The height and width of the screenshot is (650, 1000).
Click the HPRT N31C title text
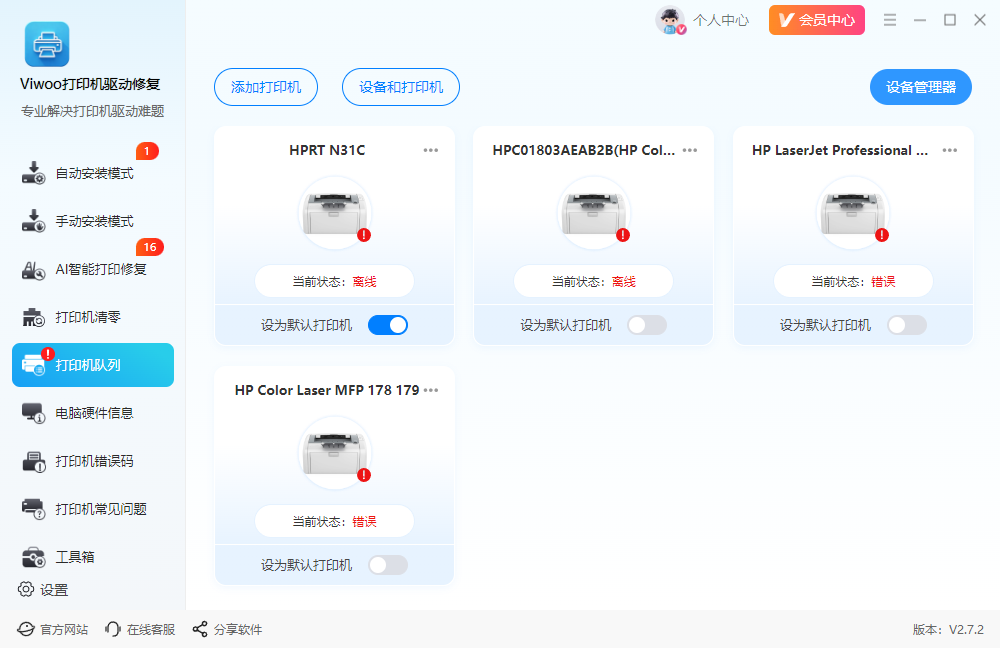pyautogui.click(x=327, y=151)
